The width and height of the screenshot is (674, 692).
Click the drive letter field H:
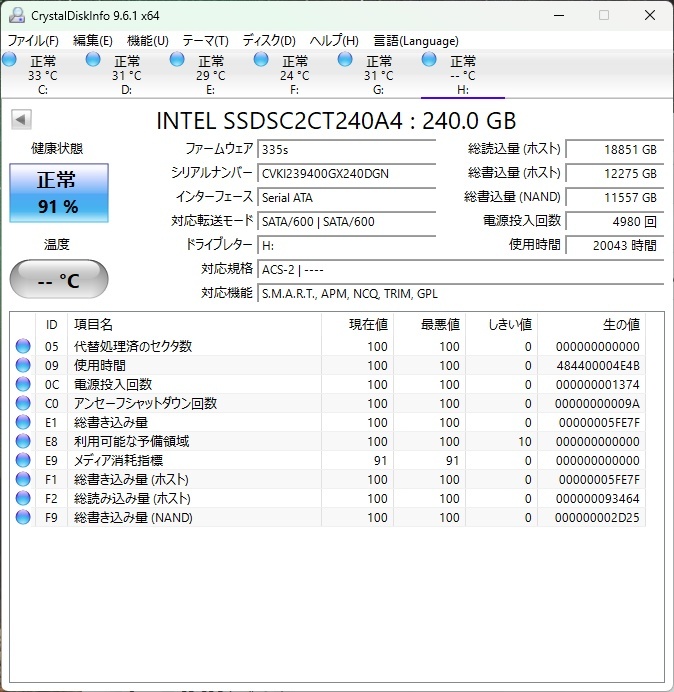(x=347, y=245)
